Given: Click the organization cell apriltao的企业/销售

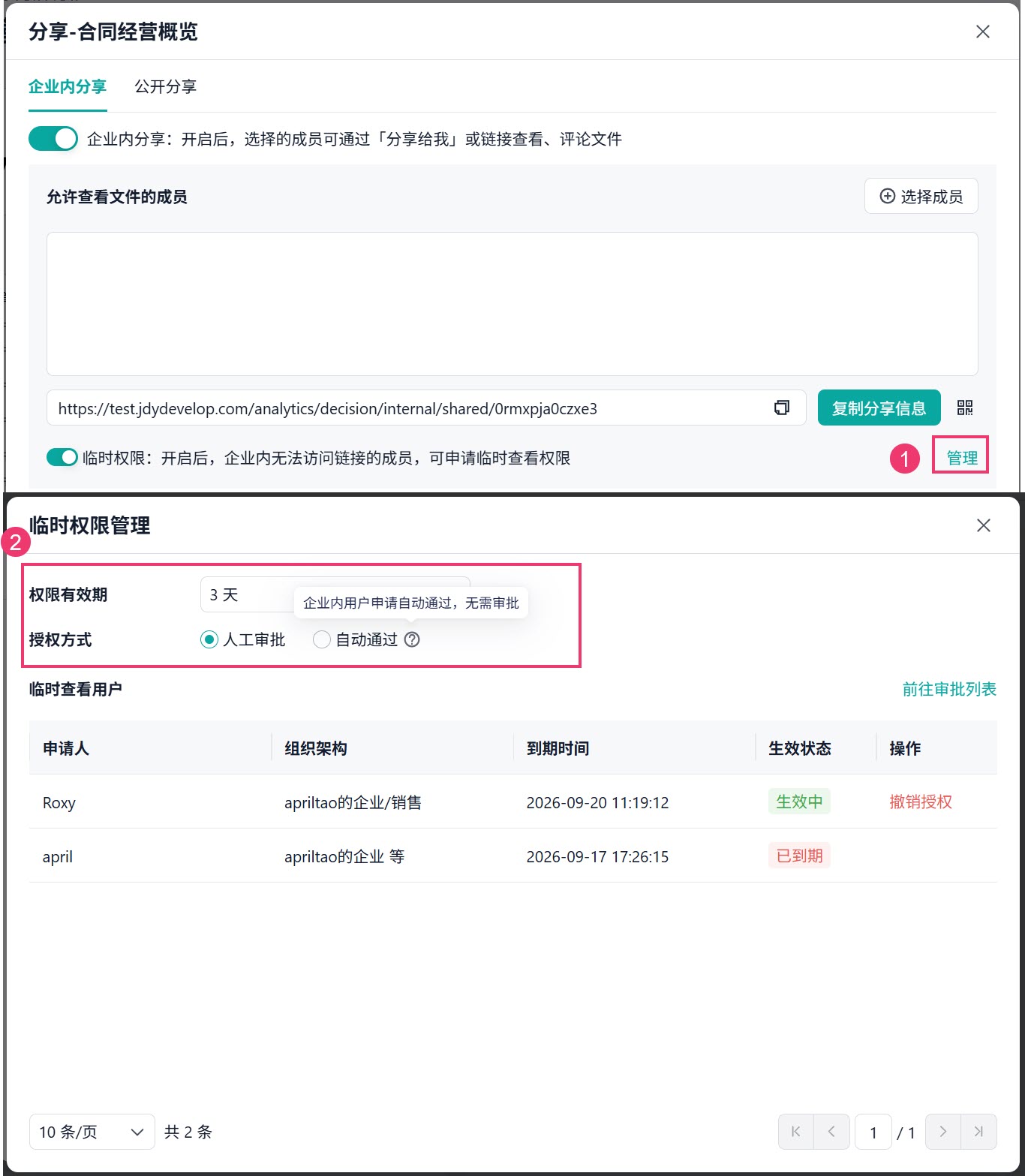Looking at the screenshot, I should (x=353, y=802).
